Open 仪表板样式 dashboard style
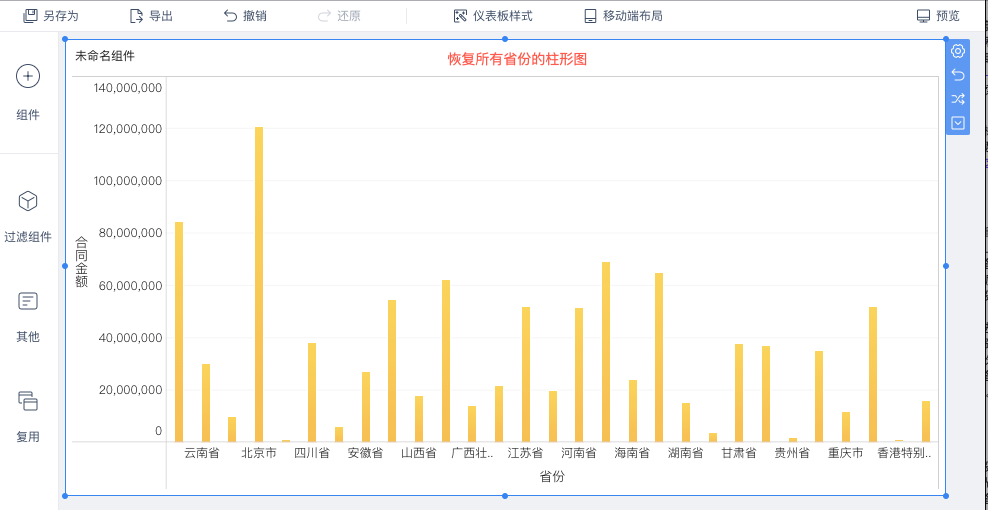 click(x=493, y=16)
